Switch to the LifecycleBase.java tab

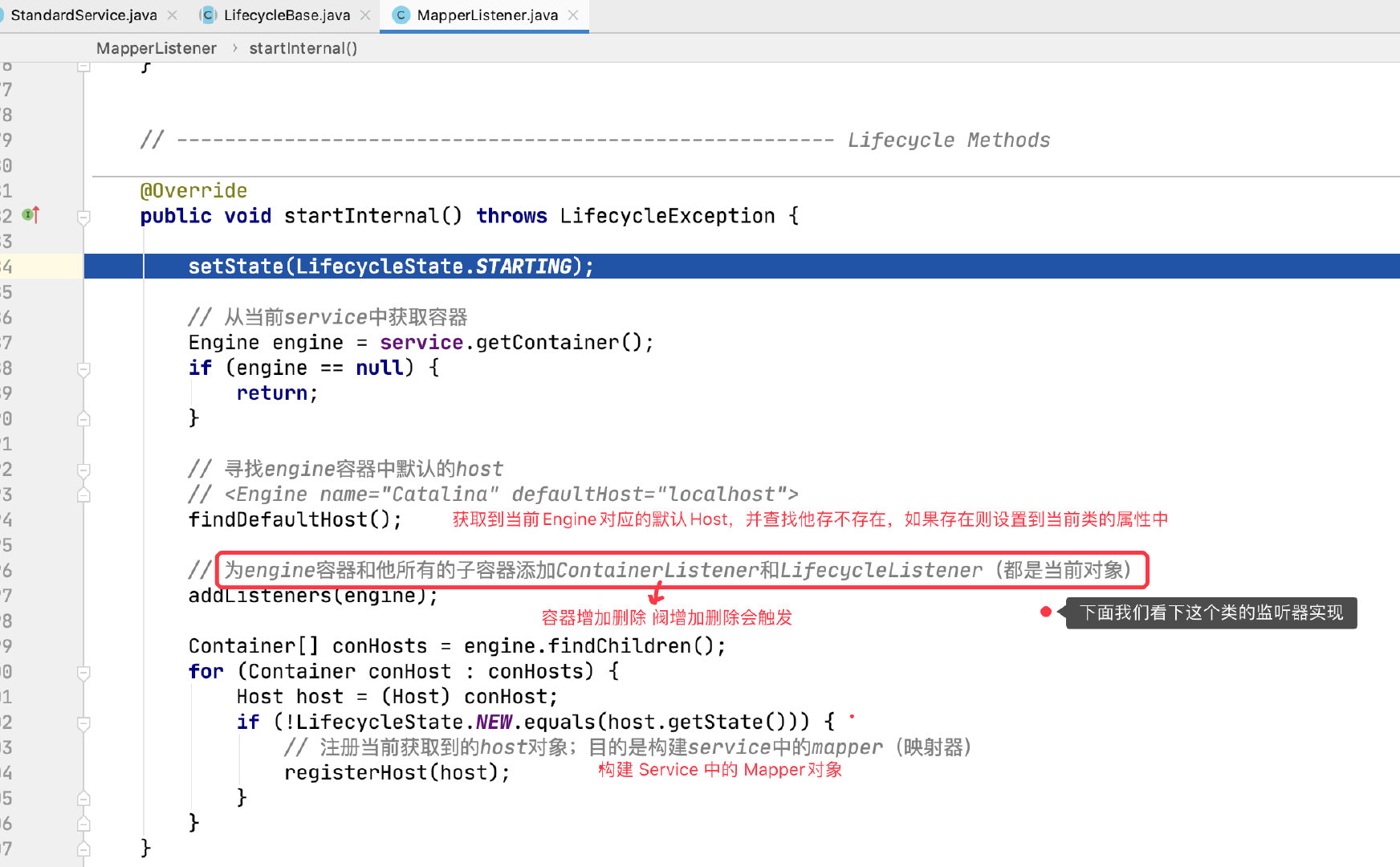287,15
